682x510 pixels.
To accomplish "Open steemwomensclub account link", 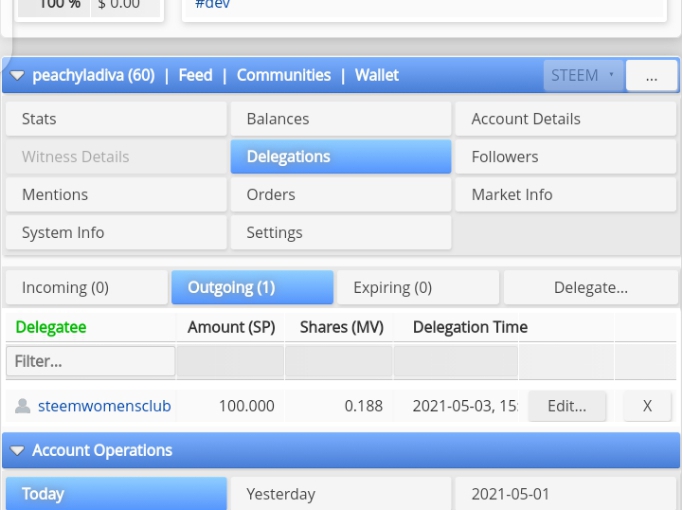I will coord(104,406).
